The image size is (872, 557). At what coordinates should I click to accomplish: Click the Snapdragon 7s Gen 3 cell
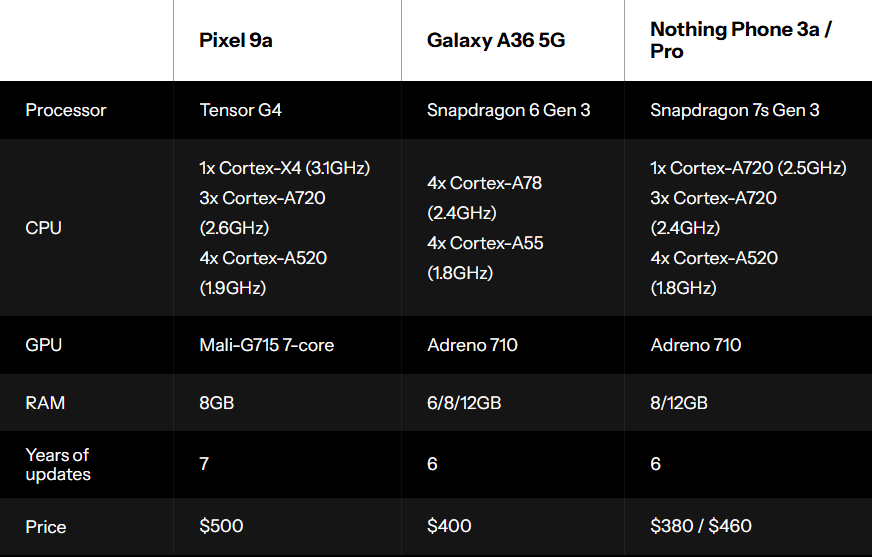point(735,110)
